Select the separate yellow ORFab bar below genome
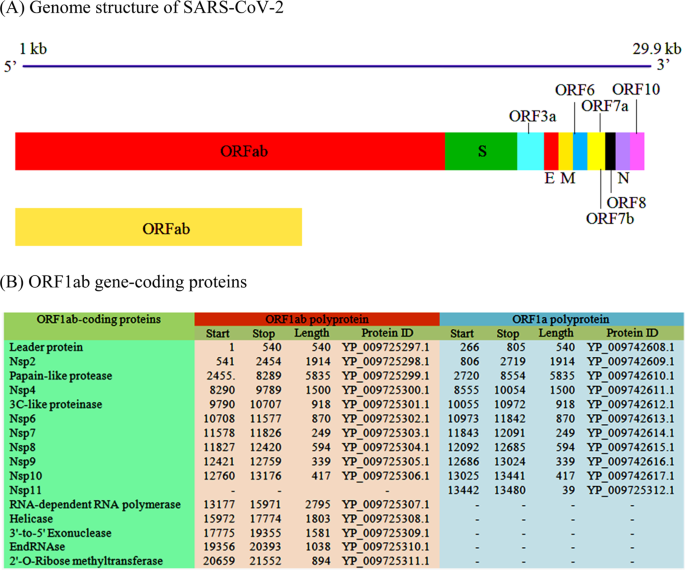This screenshot has height=570, width=685. point(159,227)
